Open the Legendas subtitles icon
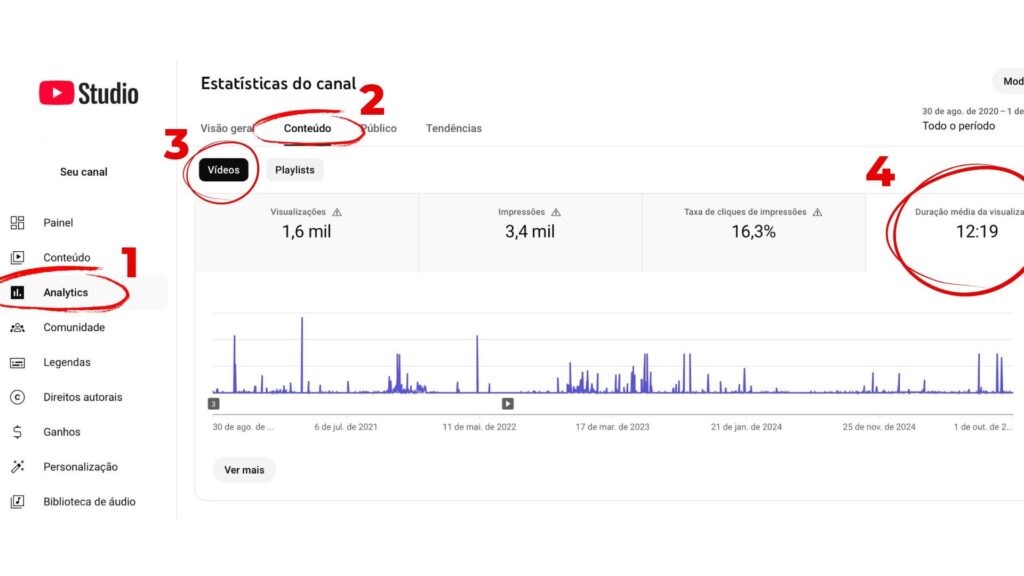Image resolution: width=1024 pixels, height=576 pixels. (x=17, y=362)
